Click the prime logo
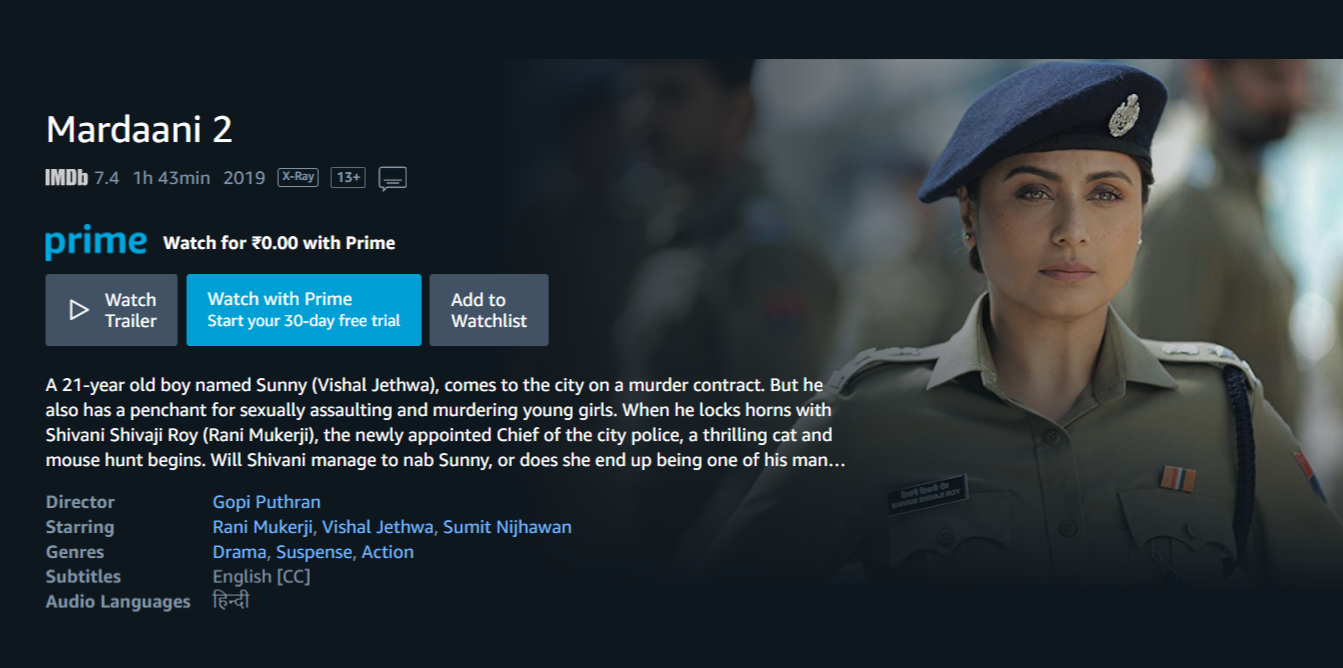This screenshot has height=668, width=1343. (96, 242)
